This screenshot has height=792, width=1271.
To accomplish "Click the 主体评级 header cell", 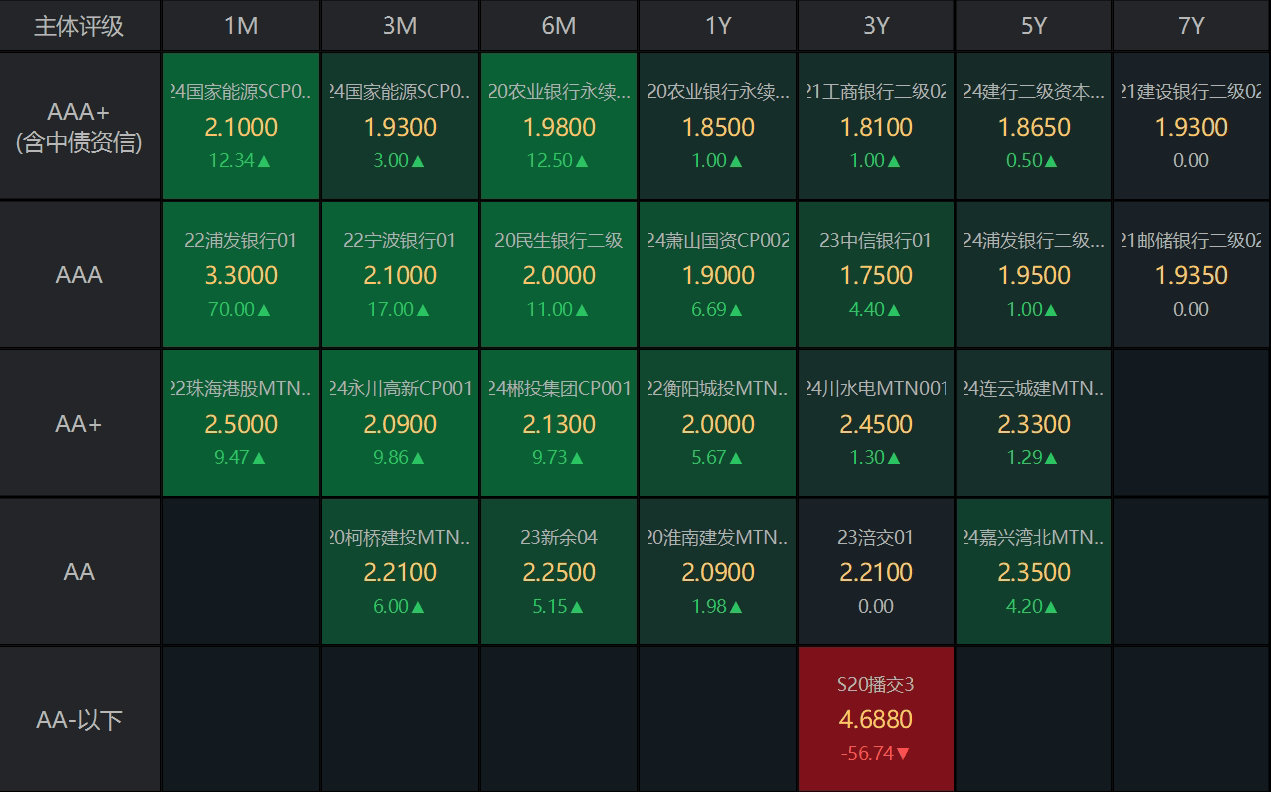I will (x=80, y=26).
